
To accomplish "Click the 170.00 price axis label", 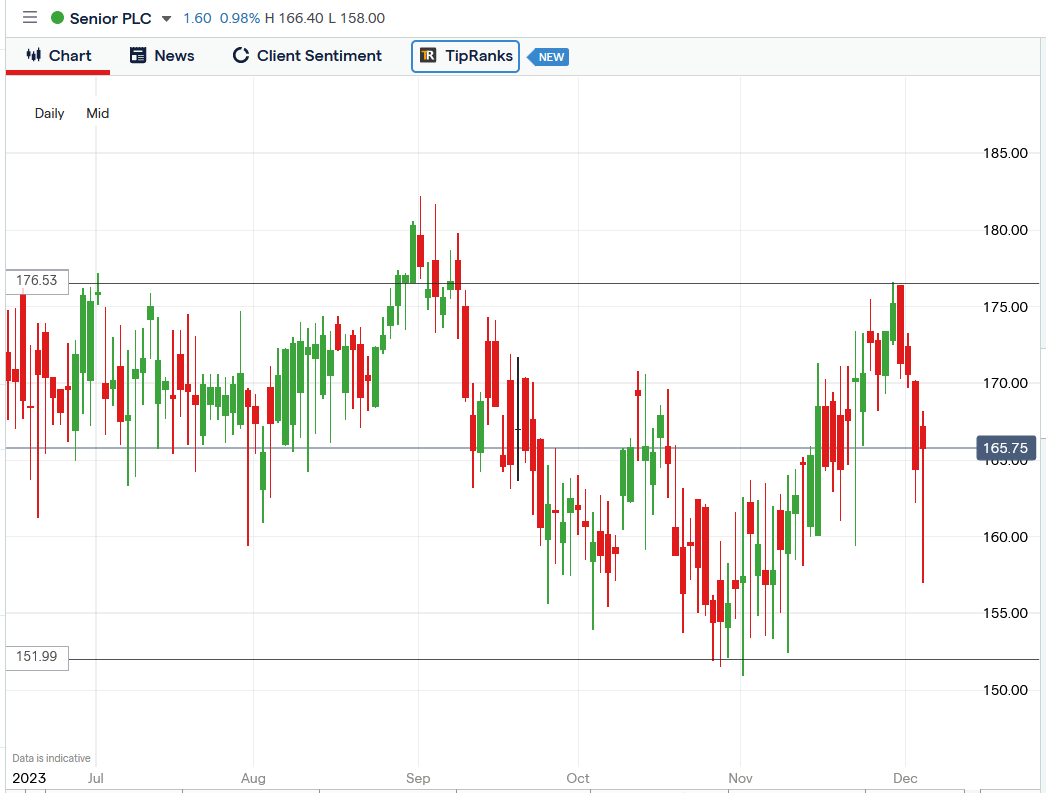I will tap(1005, 383).
